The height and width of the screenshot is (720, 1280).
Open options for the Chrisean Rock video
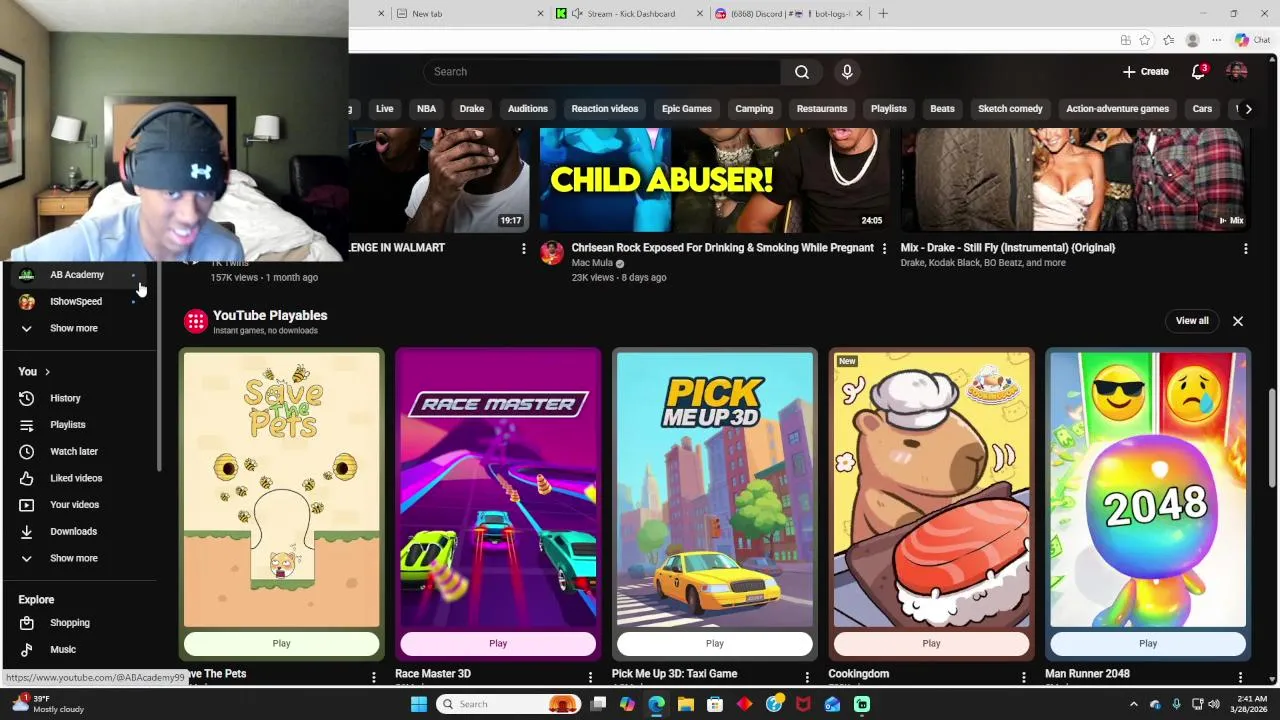point(884,249)
